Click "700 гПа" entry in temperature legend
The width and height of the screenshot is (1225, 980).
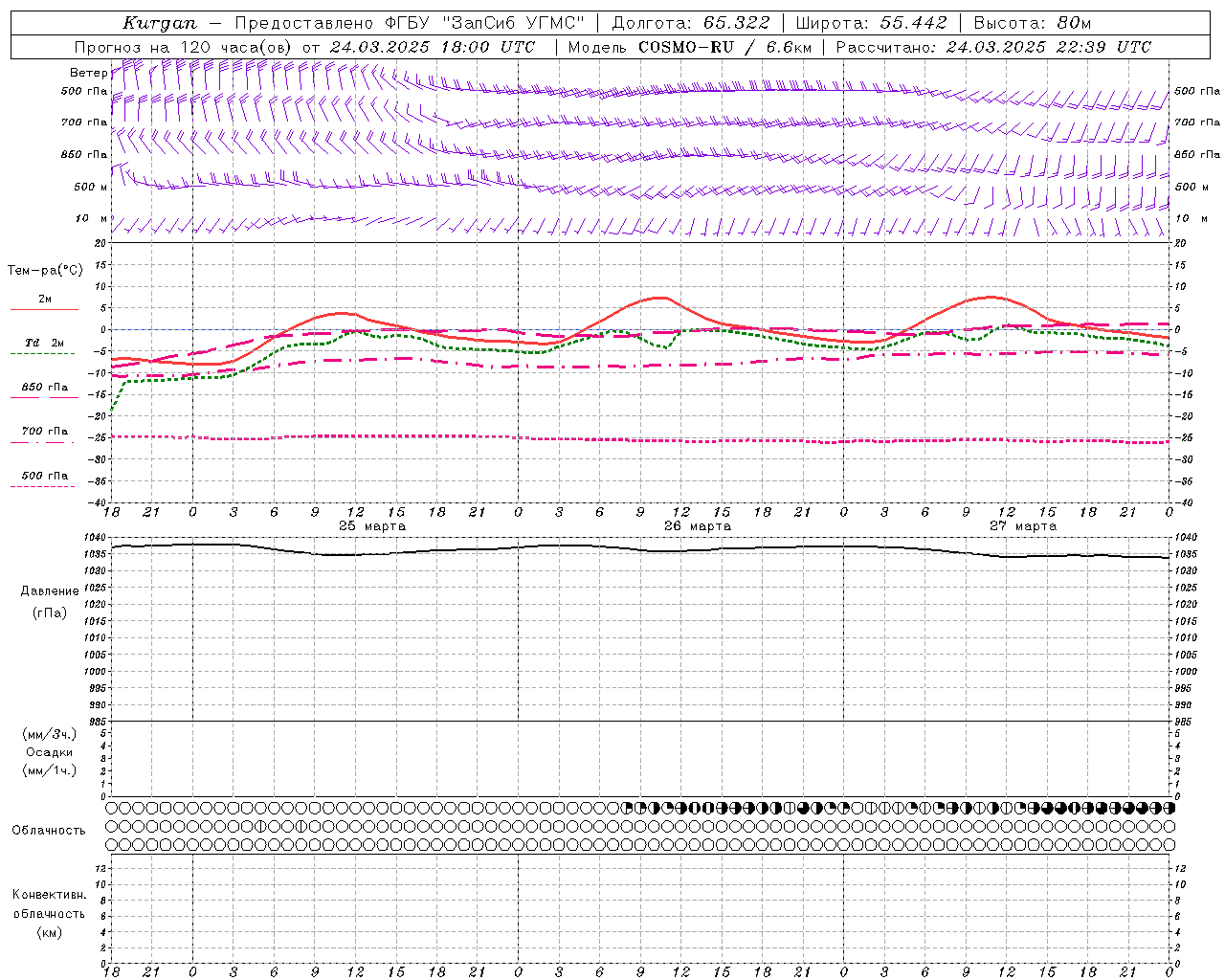point(45,432)
